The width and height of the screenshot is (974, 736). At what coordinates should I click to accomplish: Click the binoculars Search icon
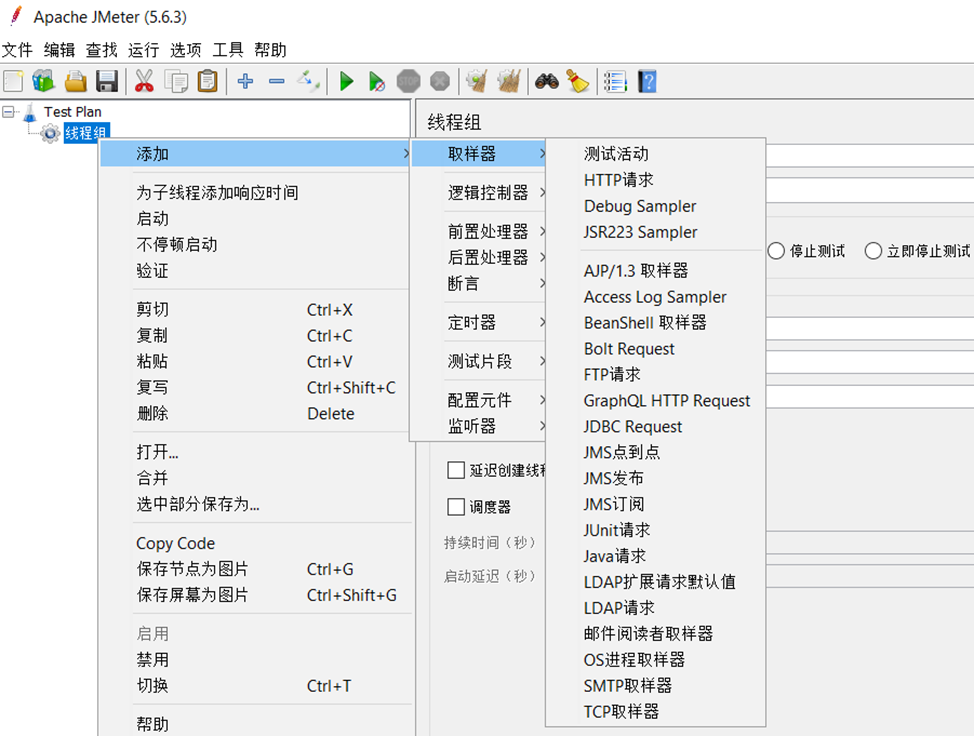pyautogui.click(x=546, y=81)
